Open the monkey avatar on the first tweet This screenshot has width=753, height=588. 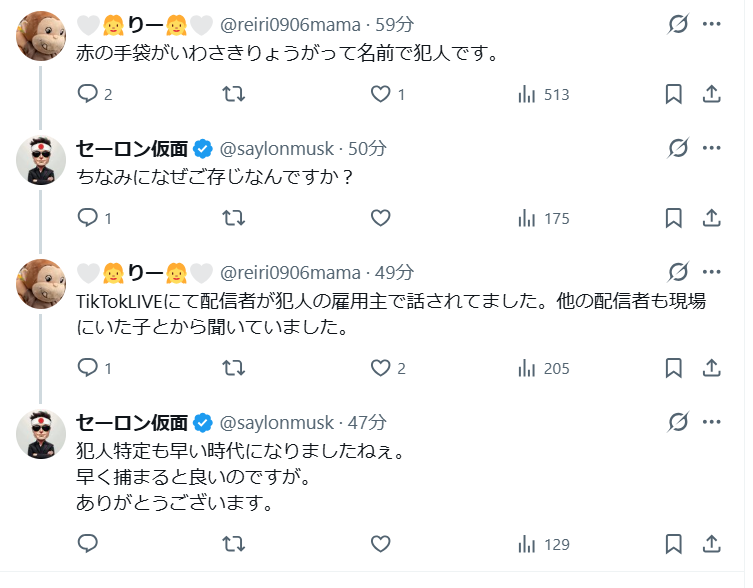click(42, 38)
